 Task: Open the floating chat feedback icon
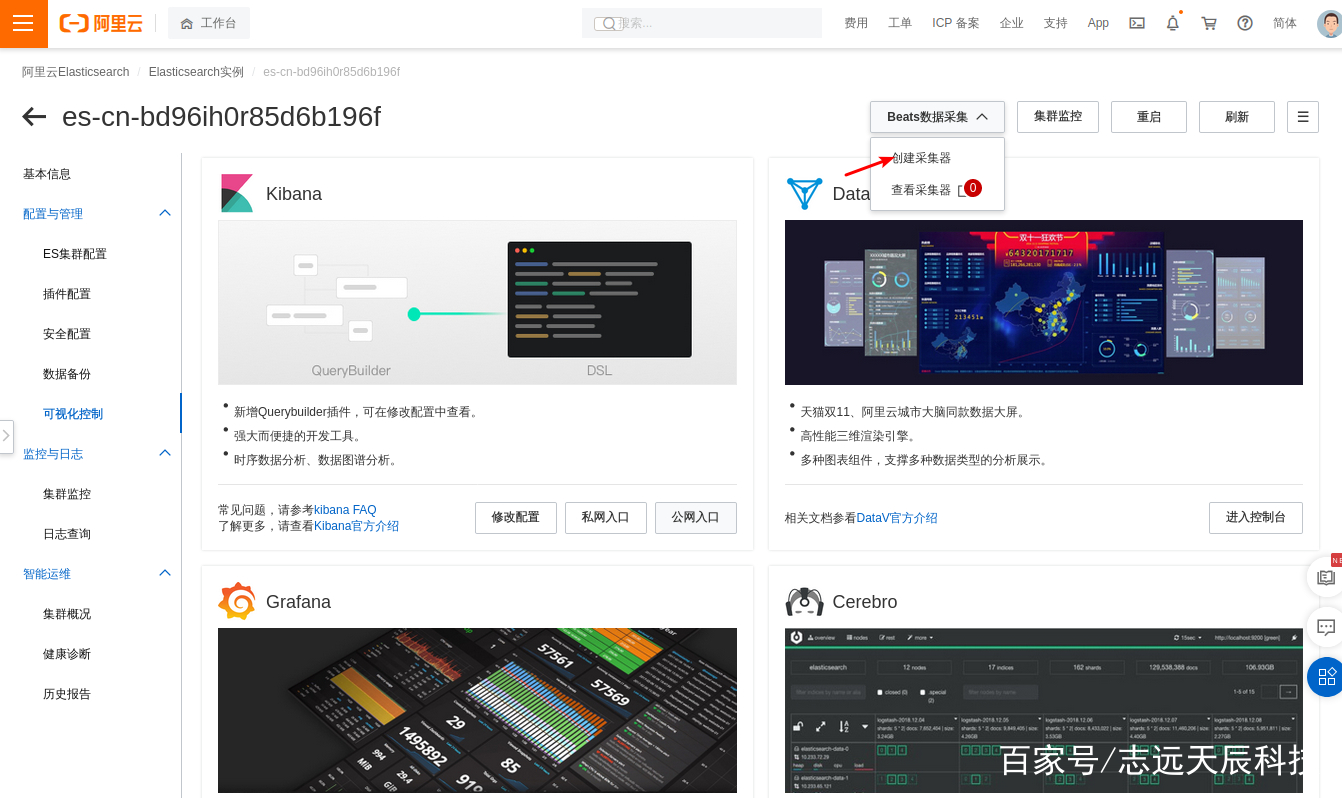pyautogui.click(x=1326, y=627)
